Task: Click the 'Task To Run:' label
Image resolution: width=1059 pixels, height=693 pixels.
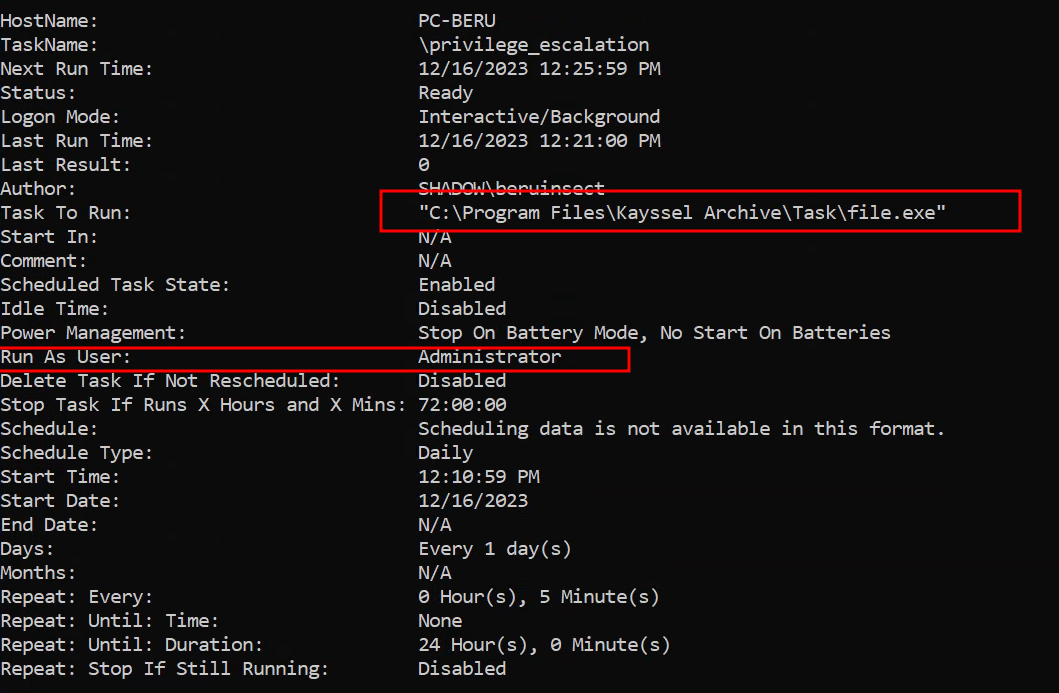Action: 66,212
